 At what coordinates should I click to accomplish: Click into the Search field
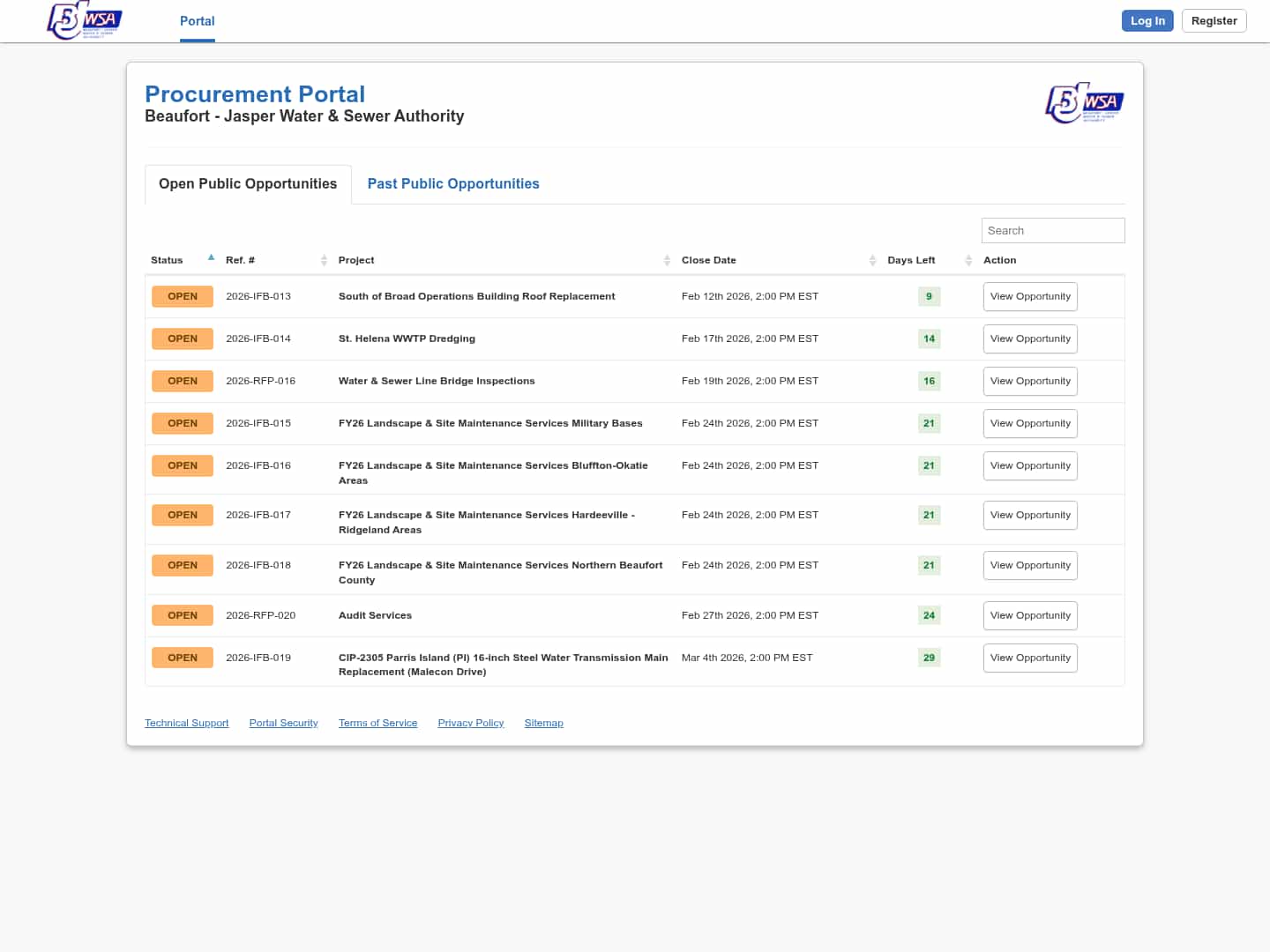(1053, 230)
